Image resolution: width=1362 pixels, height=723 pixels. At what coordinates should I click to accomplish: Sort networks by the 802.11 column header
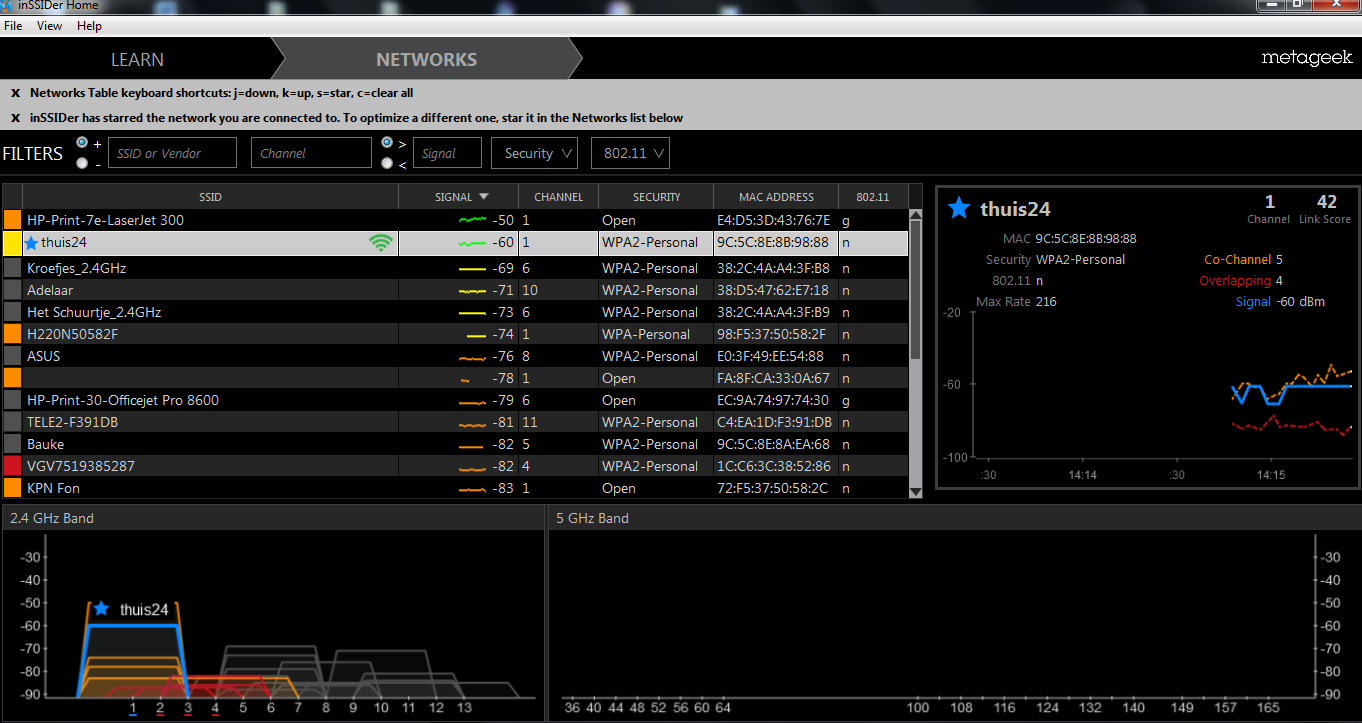(x=873, y=197)
